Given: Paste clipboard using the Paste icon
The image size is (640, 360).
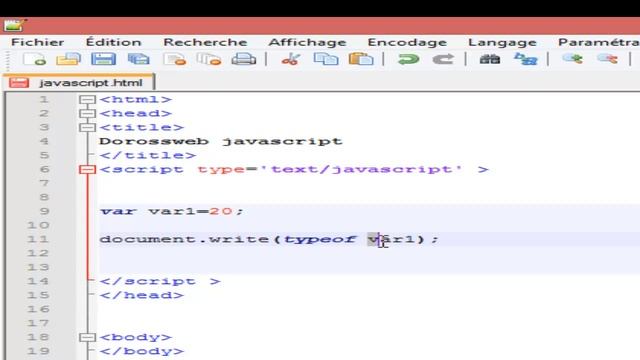Looking at the screenshot, I should [361, 59].
